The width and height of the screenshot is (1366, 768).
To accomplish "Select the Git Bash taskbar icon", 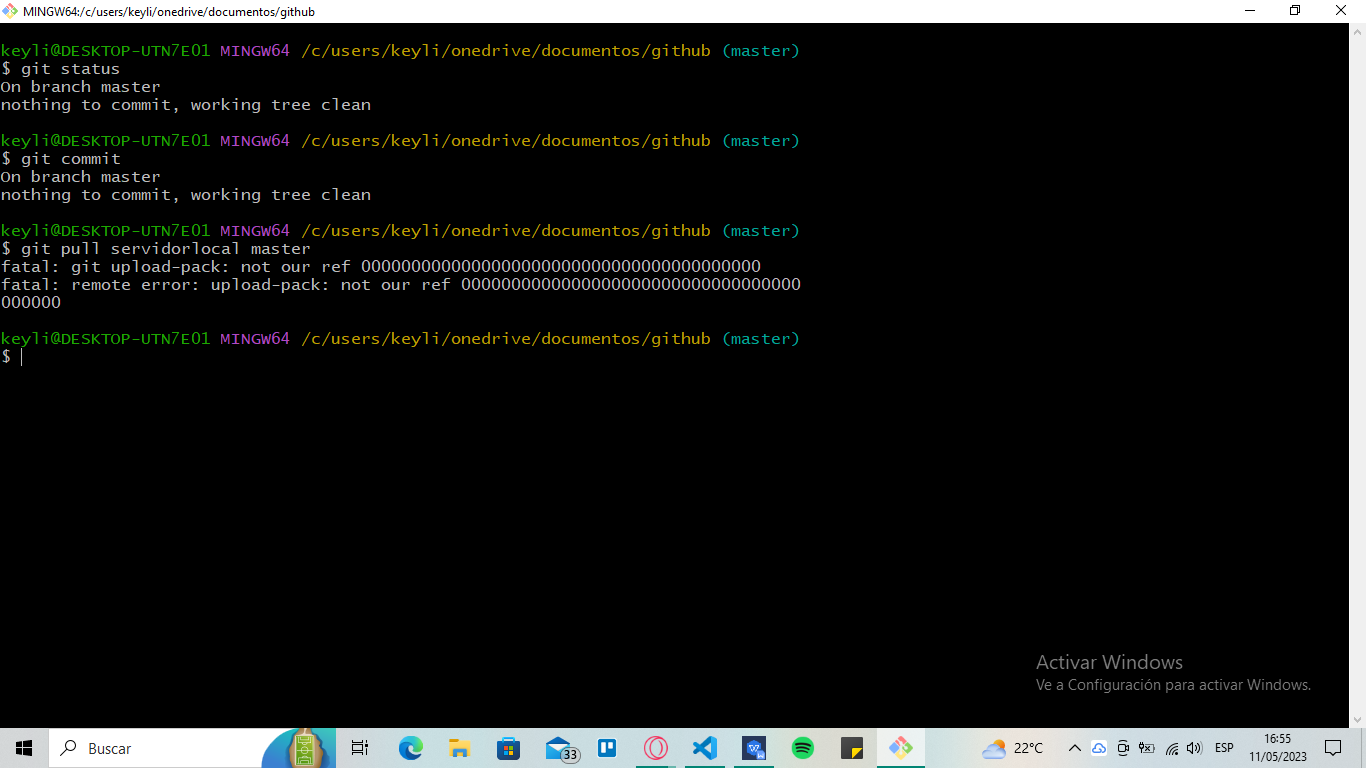I will (900, 748).
